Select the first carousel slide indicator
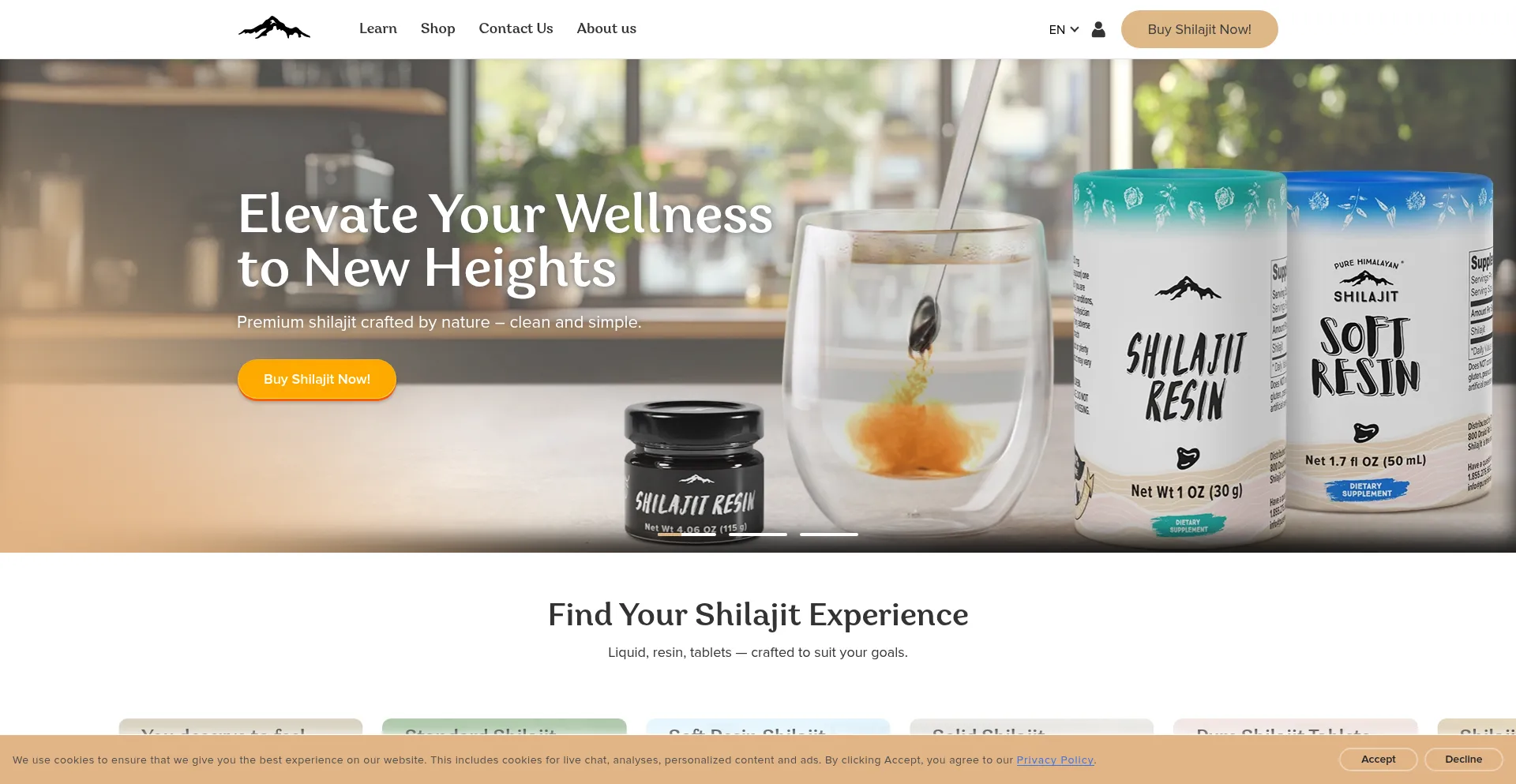Image resolution: width=1516 pixels, height=784 pixels. (x=687, y=535)
